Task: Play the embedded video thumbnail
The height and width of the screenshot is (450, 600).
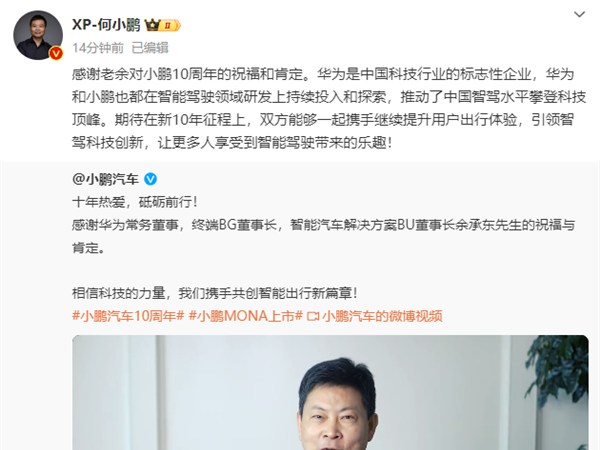Action: coord(330,393)
